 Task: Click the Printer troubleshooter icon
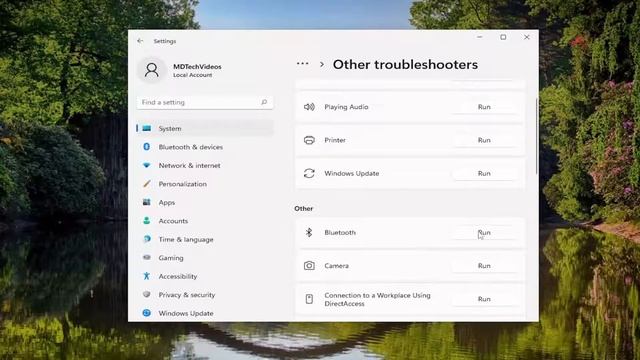pos(309,140)
